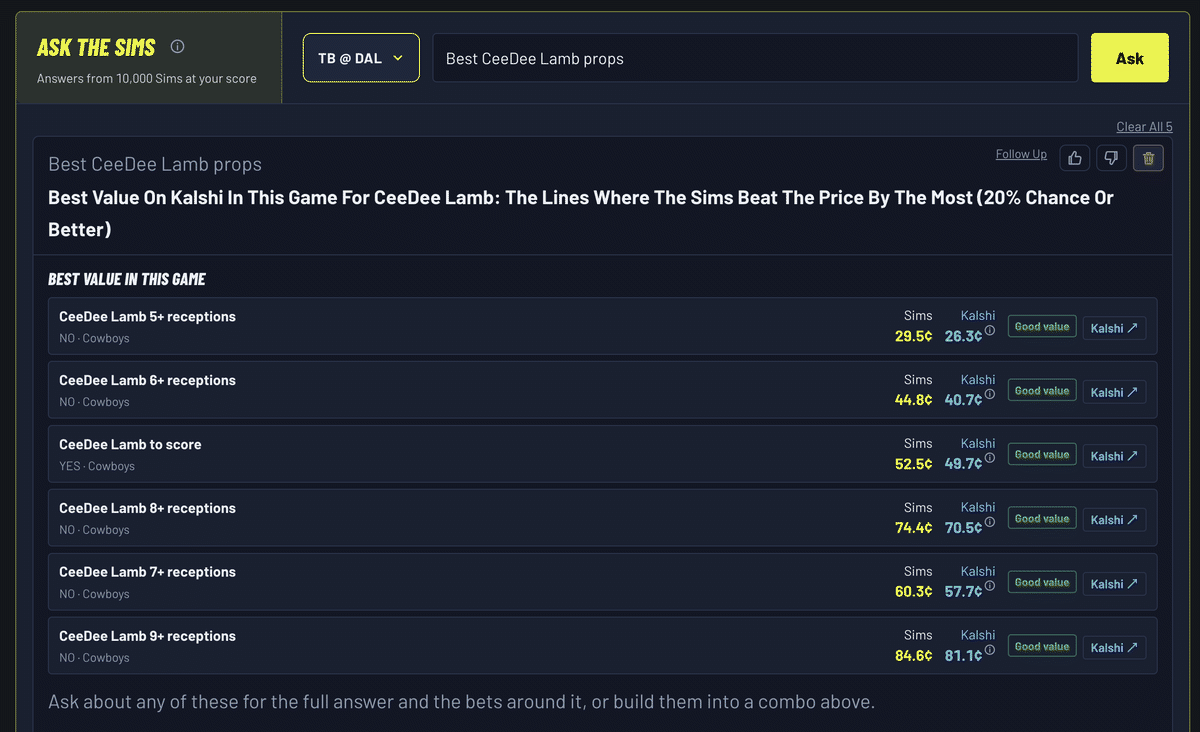
Task: Click the Follow Up link
Action: tap(1021, 154)
